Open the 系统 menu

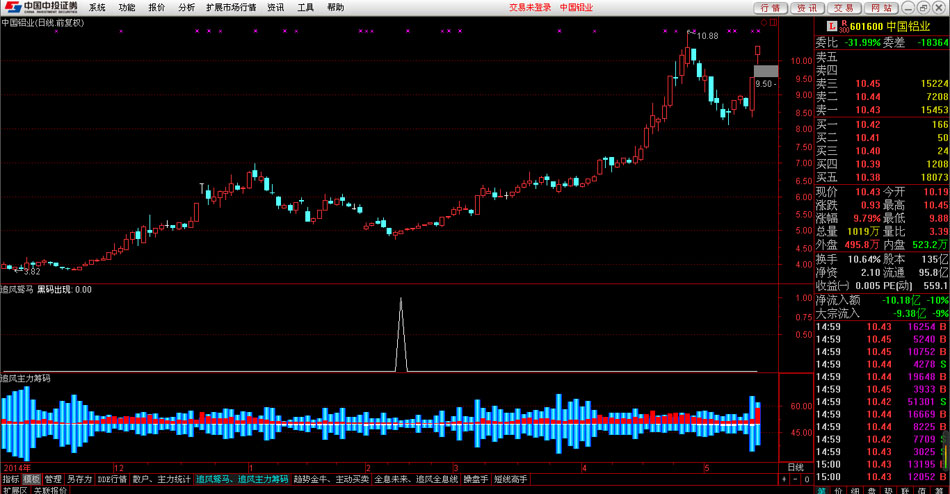pos(97,7)
